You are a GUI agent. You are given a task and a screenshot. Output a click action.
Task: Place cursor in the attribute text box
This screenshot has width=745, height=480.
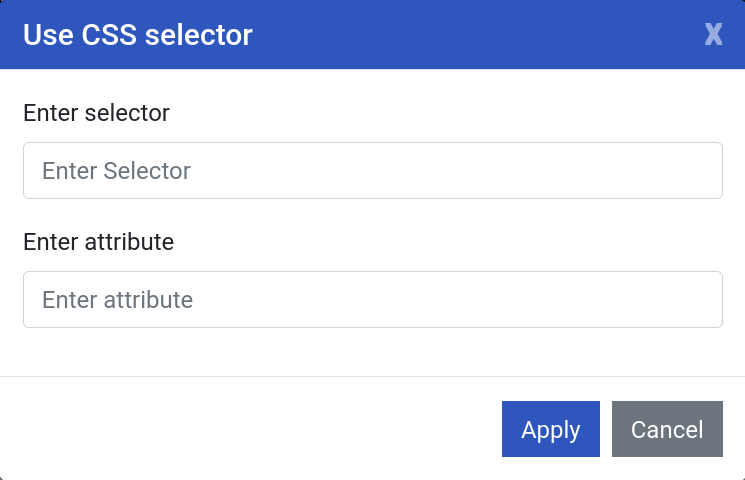372,300
